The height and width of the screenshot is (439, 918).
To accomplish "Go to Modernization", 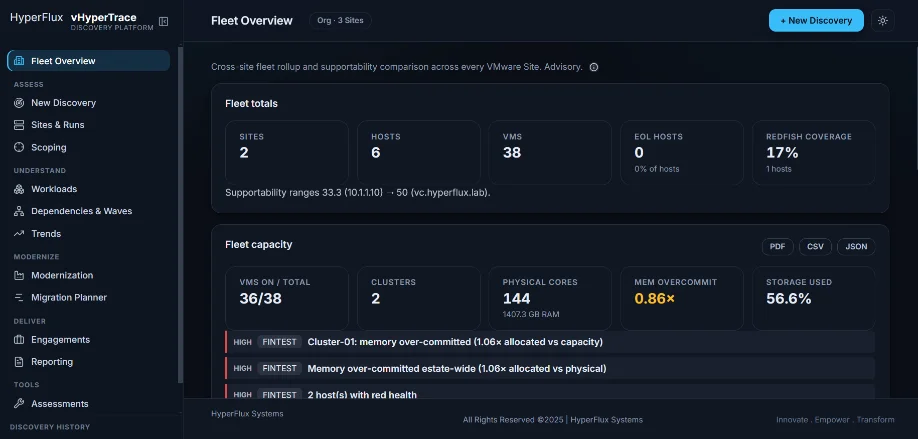I will (x=89, y=275).
